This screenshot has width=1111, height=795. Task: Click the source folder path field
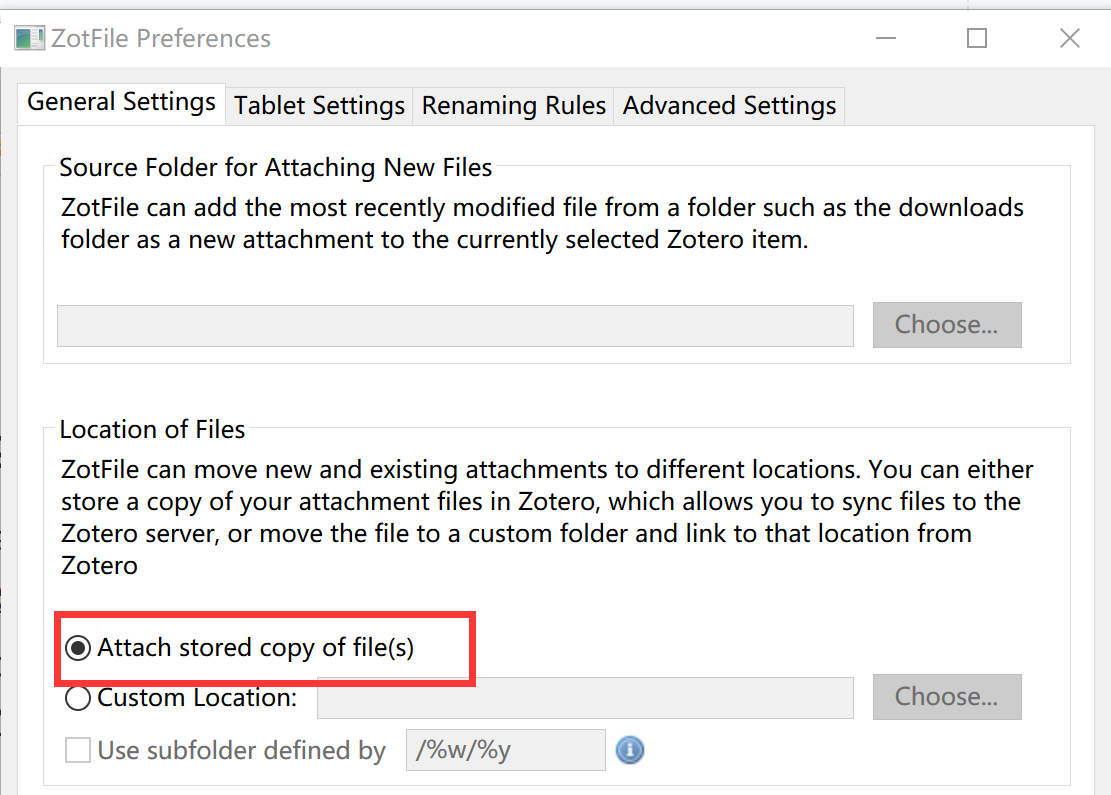455,326
